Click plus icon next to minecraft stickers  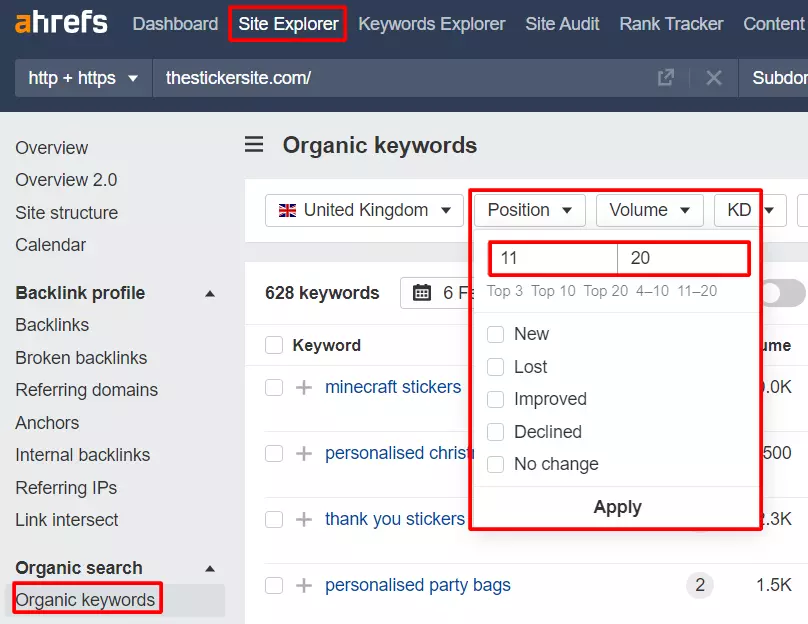pyautogui.click(x=304, y=387)
